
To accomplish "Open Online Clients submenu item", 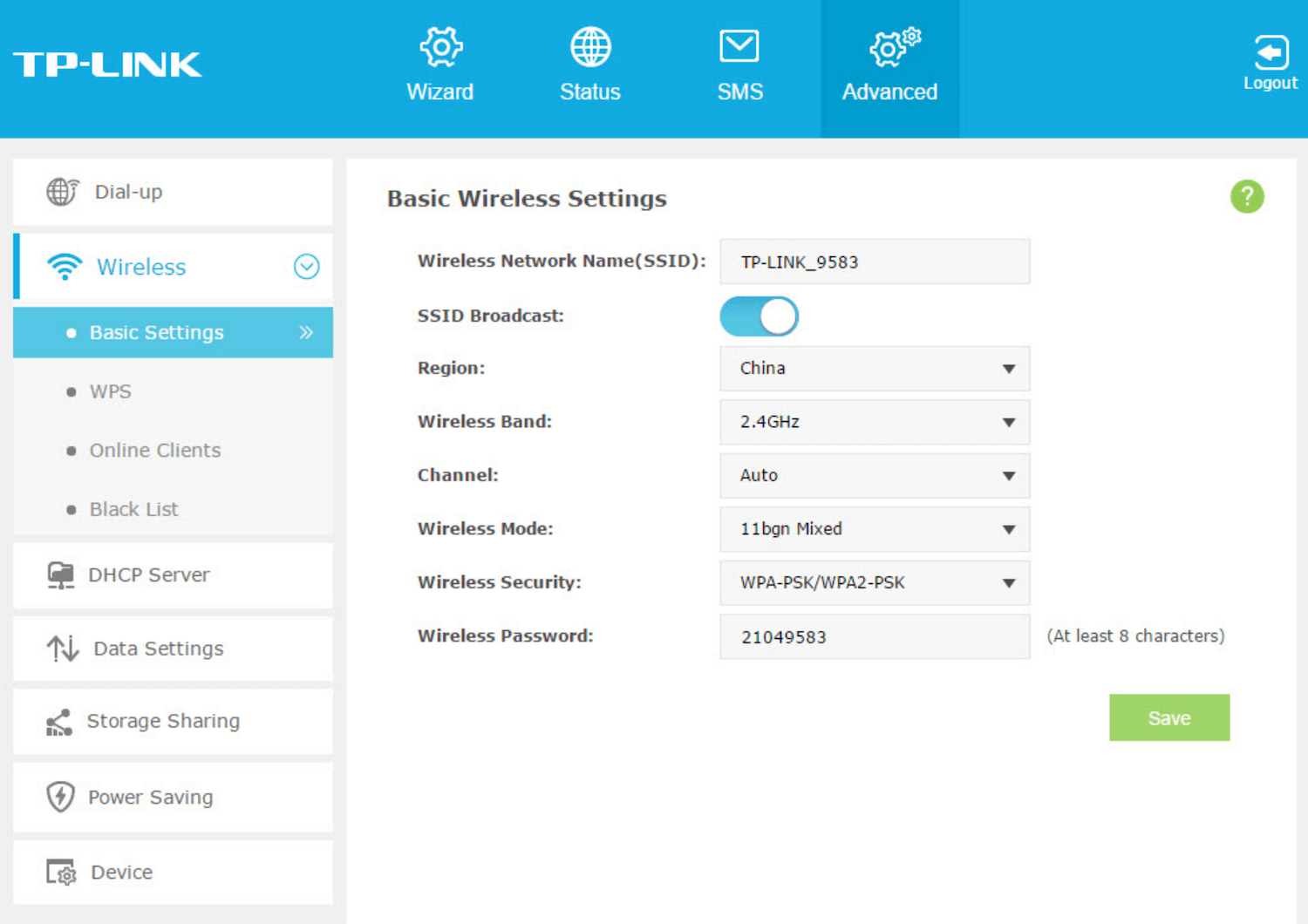I will [155, 451].
